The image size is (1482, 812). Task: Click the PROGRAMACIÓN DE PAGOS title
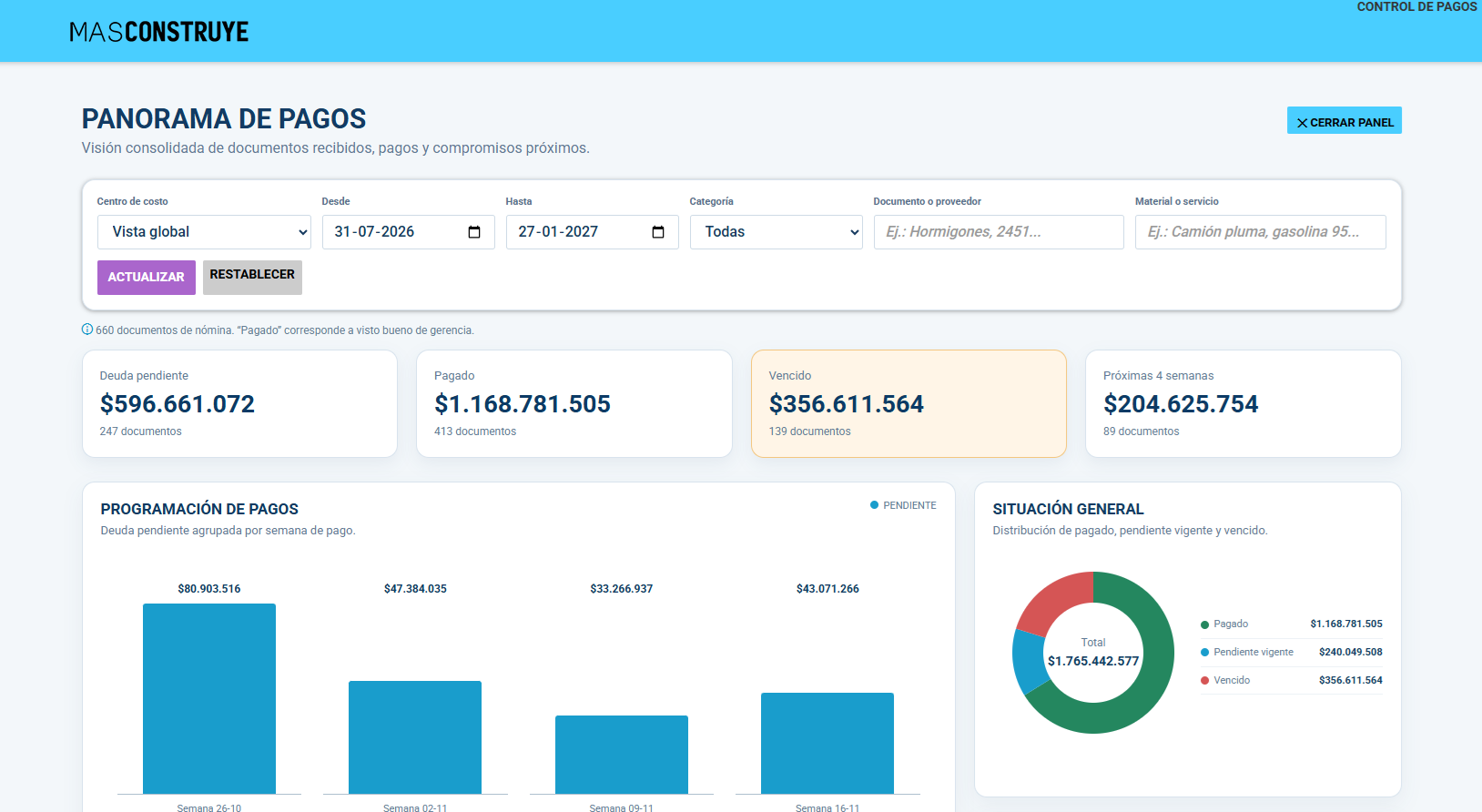pos(199,509)
